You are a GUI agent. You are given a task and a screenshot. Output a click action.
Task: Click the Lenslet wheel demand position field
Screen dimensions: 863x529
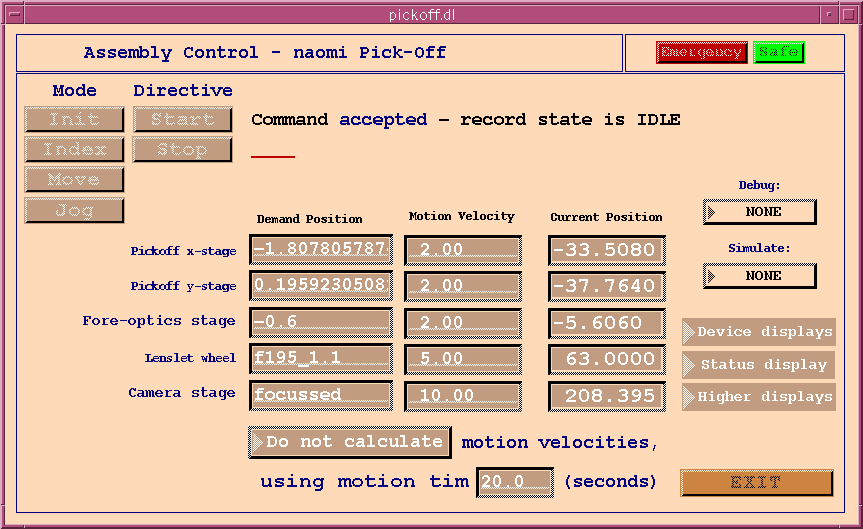point(320,358)
